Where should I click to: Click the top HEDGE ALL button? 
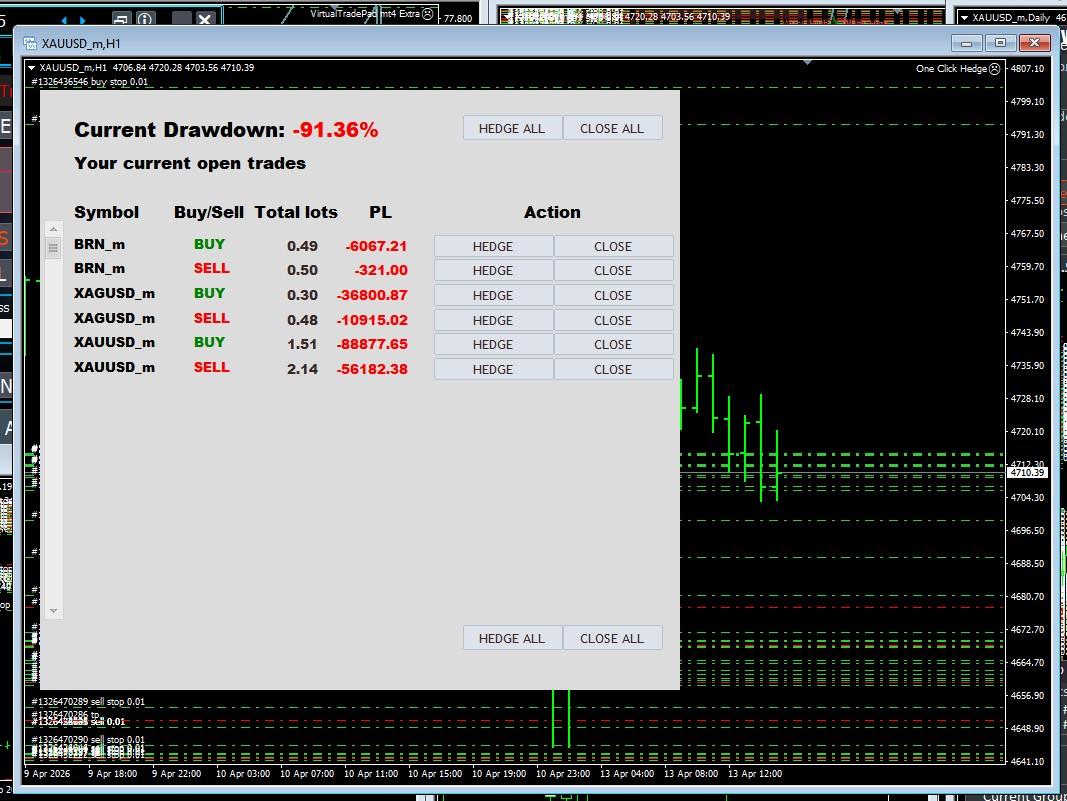(x=512, y=128)
